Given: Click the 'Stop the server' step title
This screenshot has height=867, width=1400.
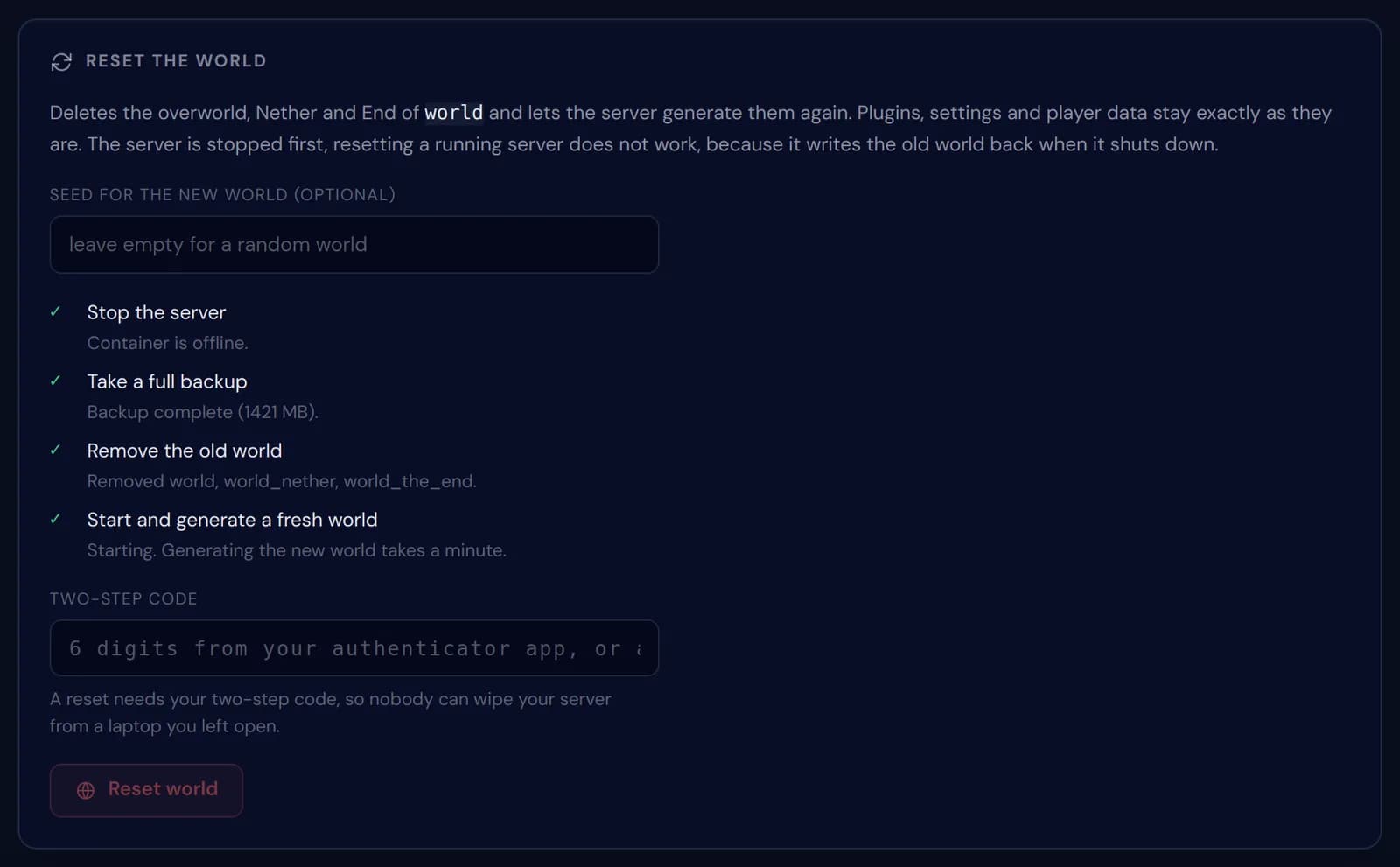Looking at the screenshot, I should point(157,312).
